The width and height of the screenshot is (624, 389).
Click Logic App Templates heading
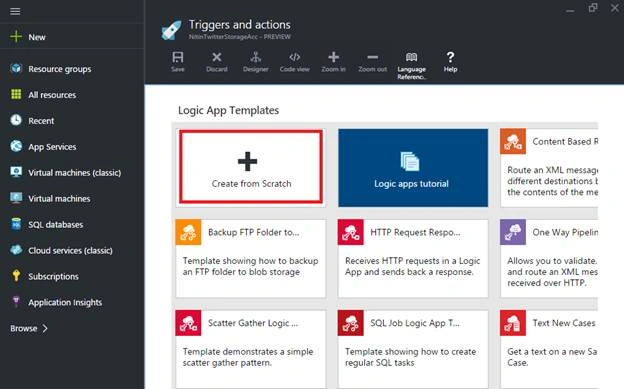pyautogui.click(x=228, y=110)
